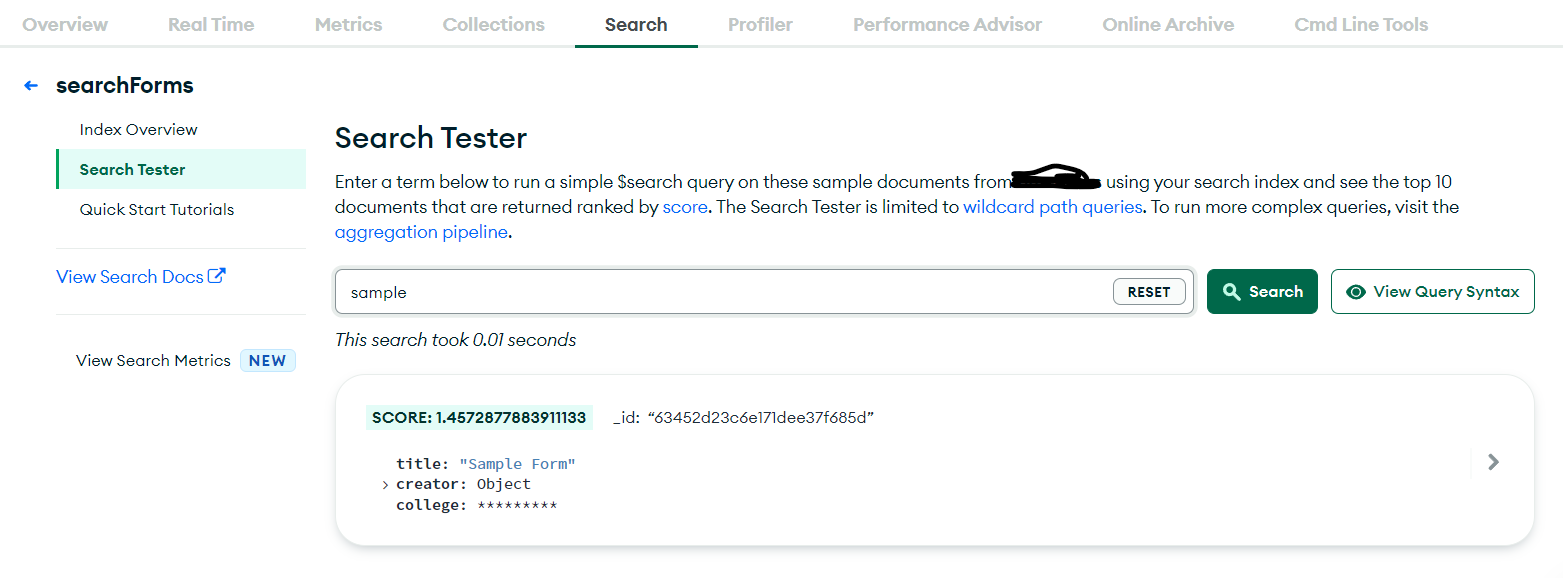
Task: Click the RESET button in the search box
Action: pos(1148,291)
